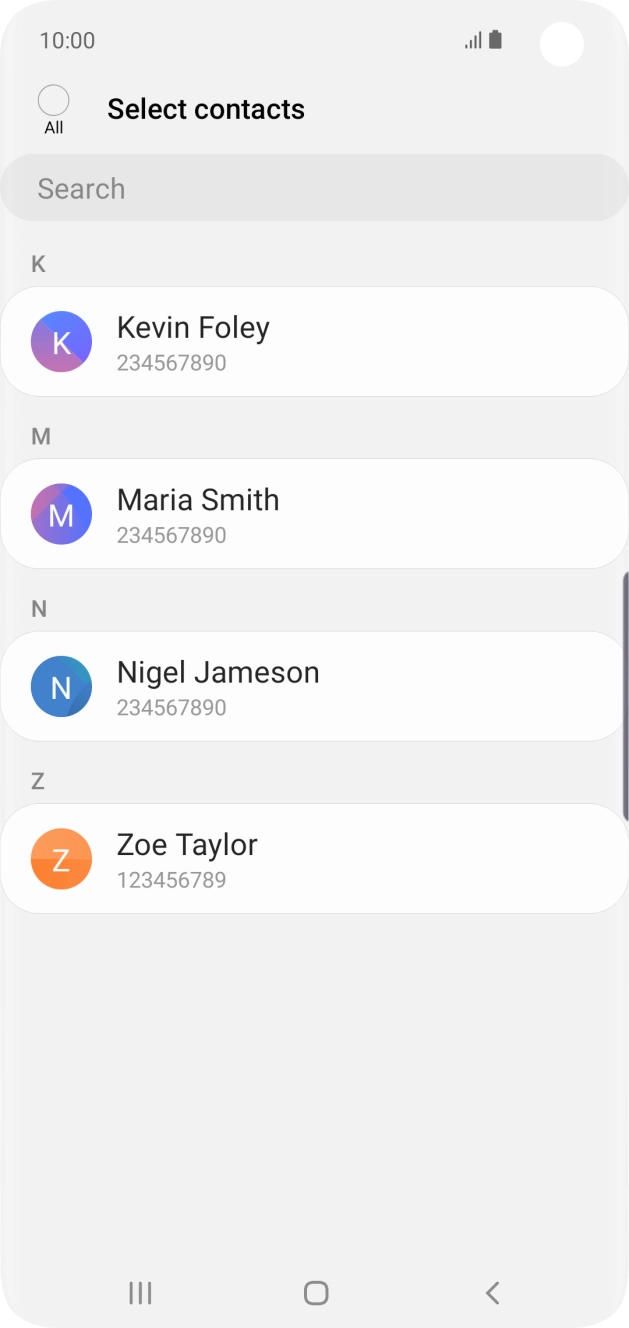Tap Maria Smith's M avatar icon
The image size is (629, 1328).
(61, 514)
